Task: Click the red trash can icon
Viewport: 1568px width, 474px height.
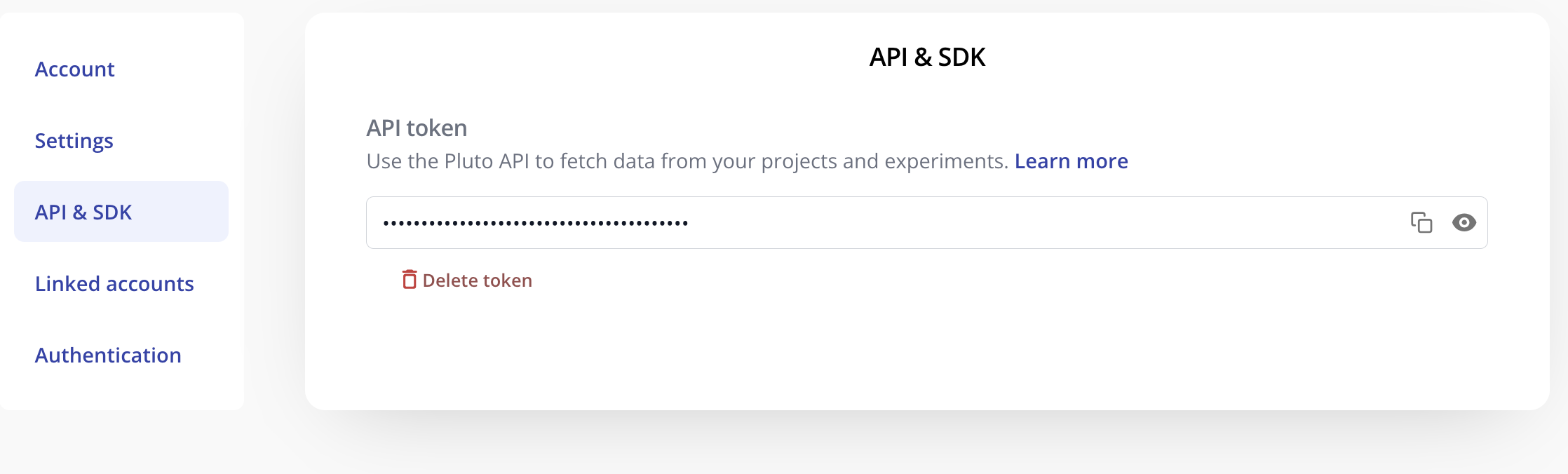Action: (x=409, y=280)
